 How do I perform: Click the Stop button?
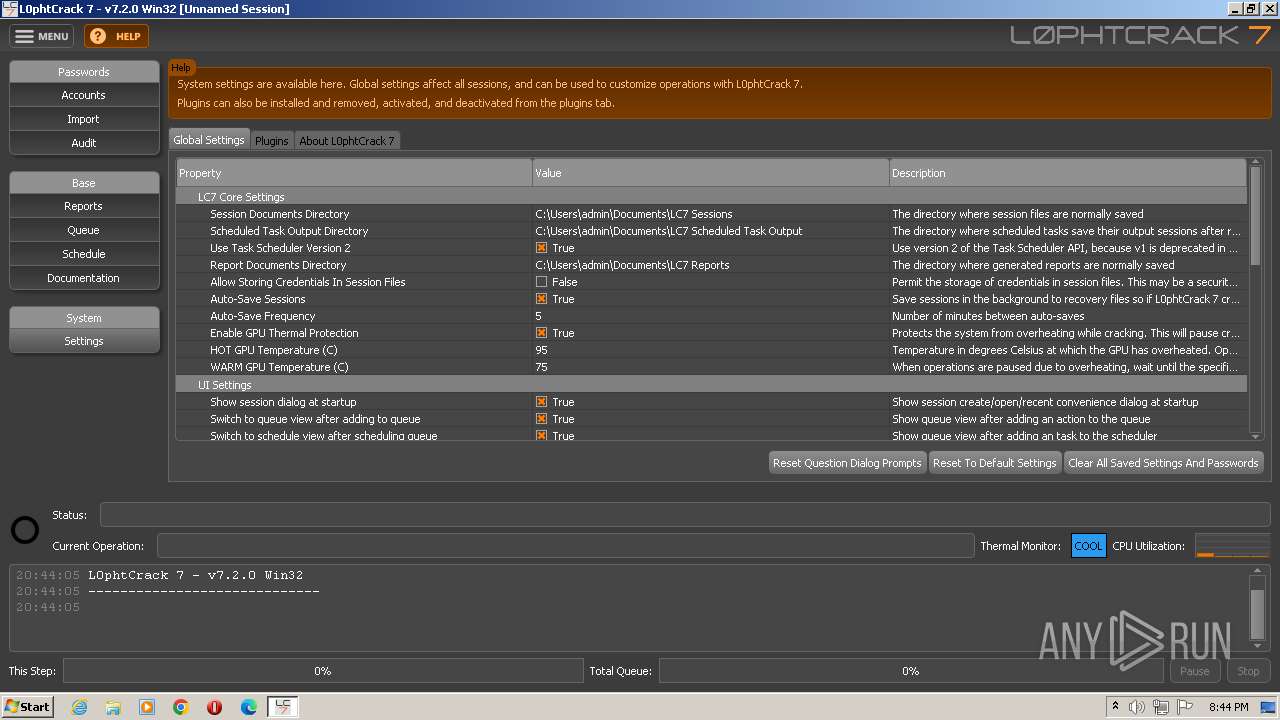(x=1248, y=671)
